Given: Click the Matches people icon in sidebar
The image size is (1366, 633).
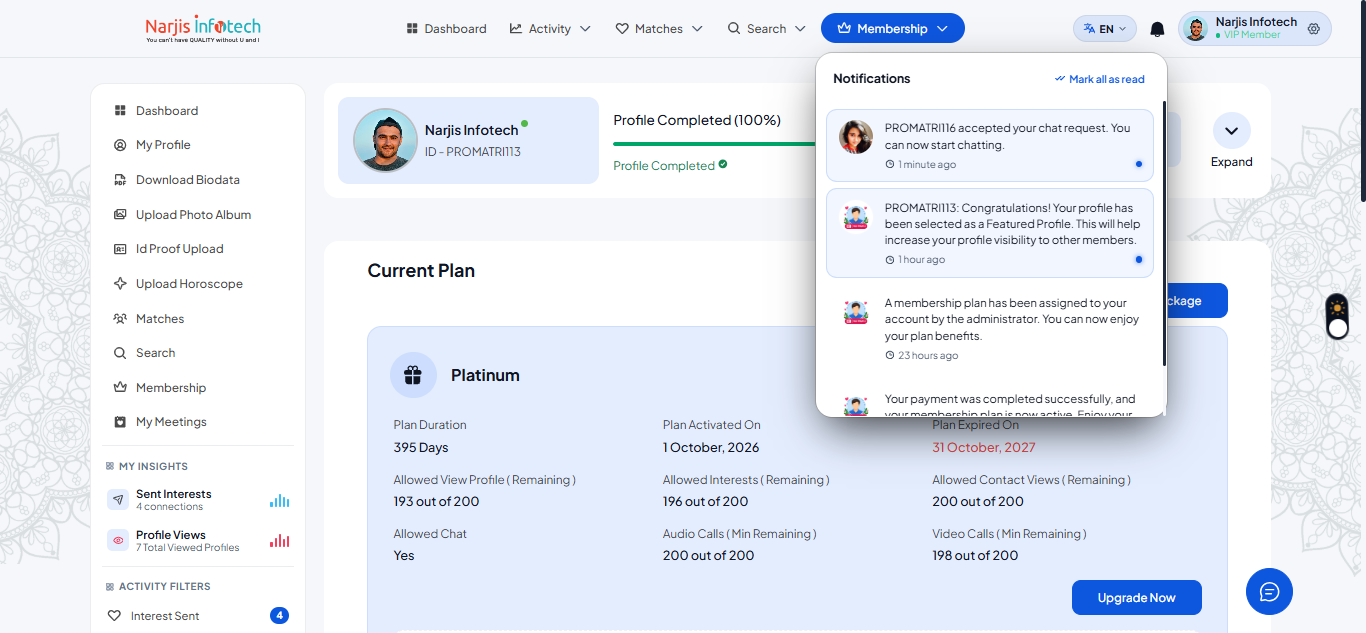Looking at the screenshot, I should tap(120, 318).
